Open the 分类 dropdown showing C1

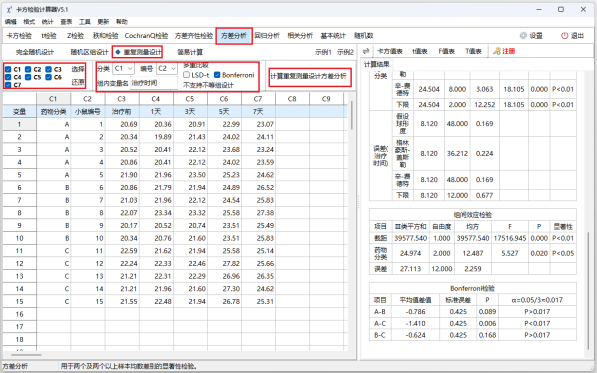pos(123,69)
